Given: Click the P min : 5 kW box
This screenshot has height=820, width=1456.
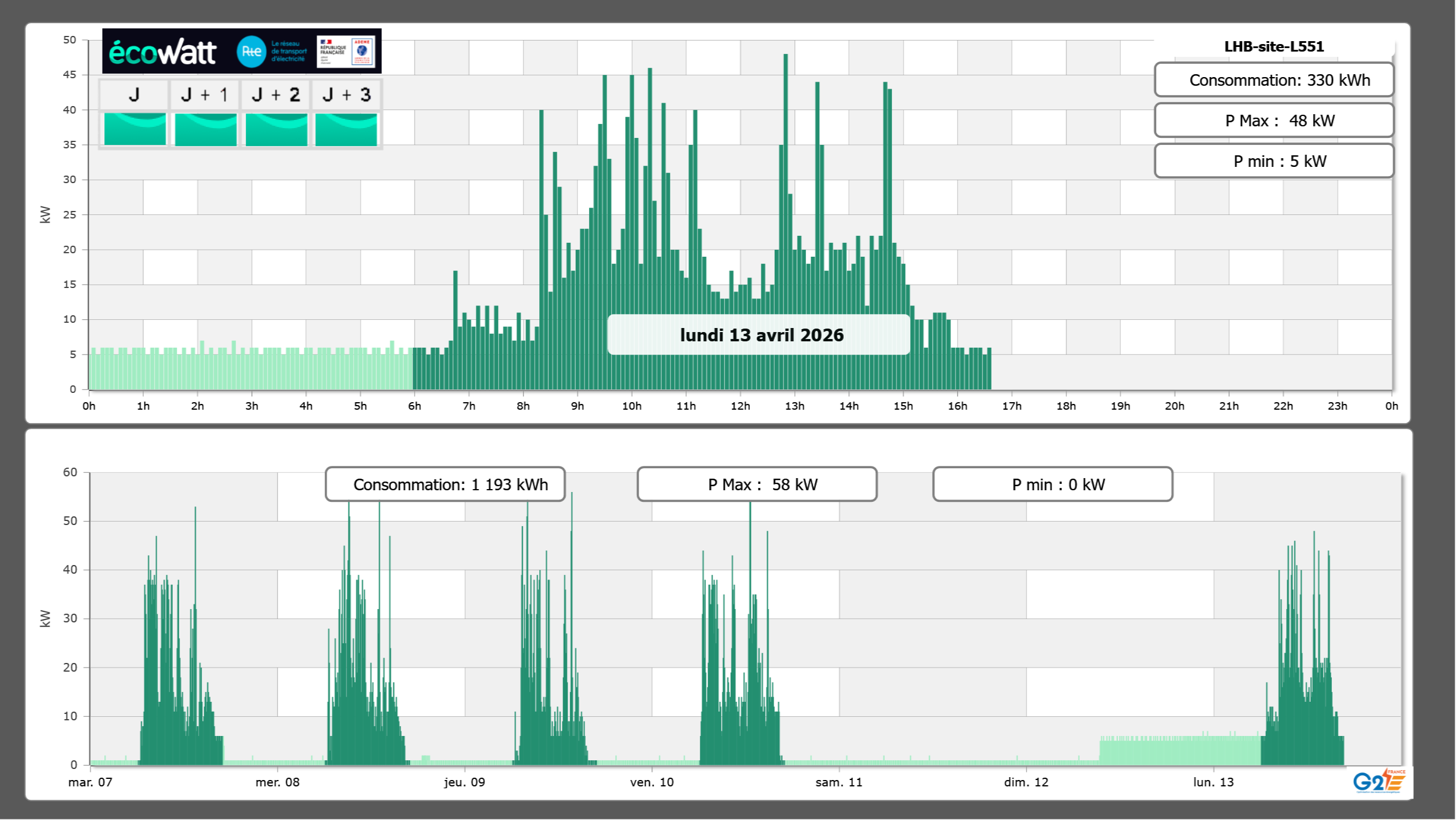Looking at the screenshot, I should click(x=1273, y=161).
